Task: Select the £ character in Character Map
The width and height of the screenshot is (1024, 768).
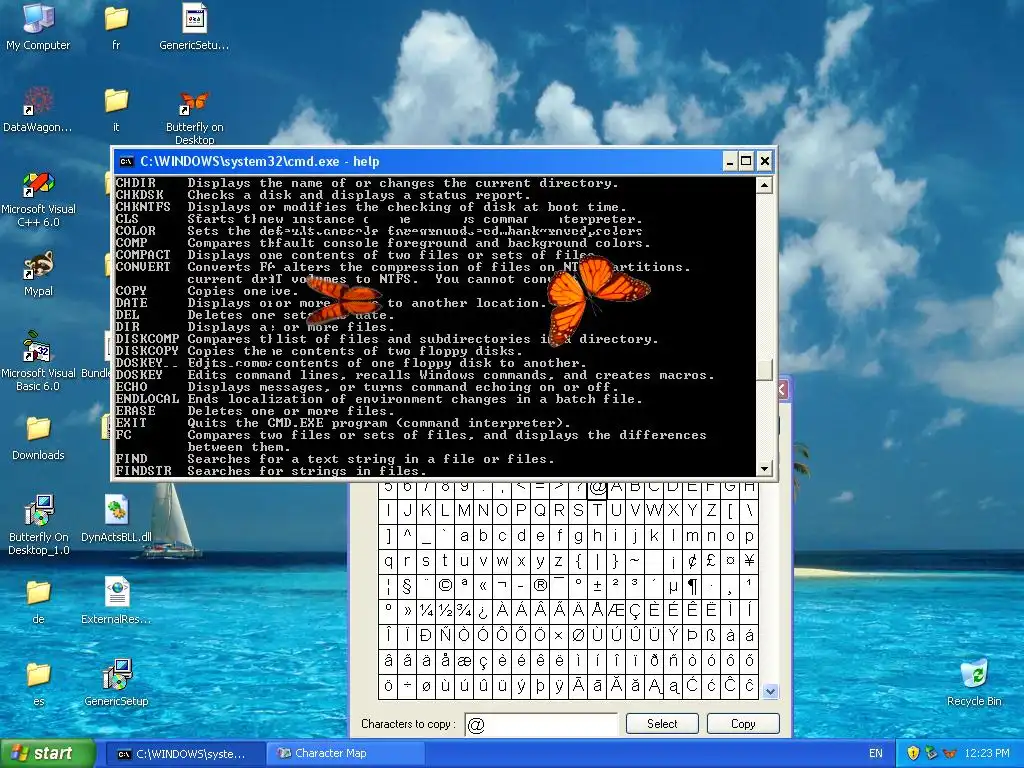Action: coord(711,560)
